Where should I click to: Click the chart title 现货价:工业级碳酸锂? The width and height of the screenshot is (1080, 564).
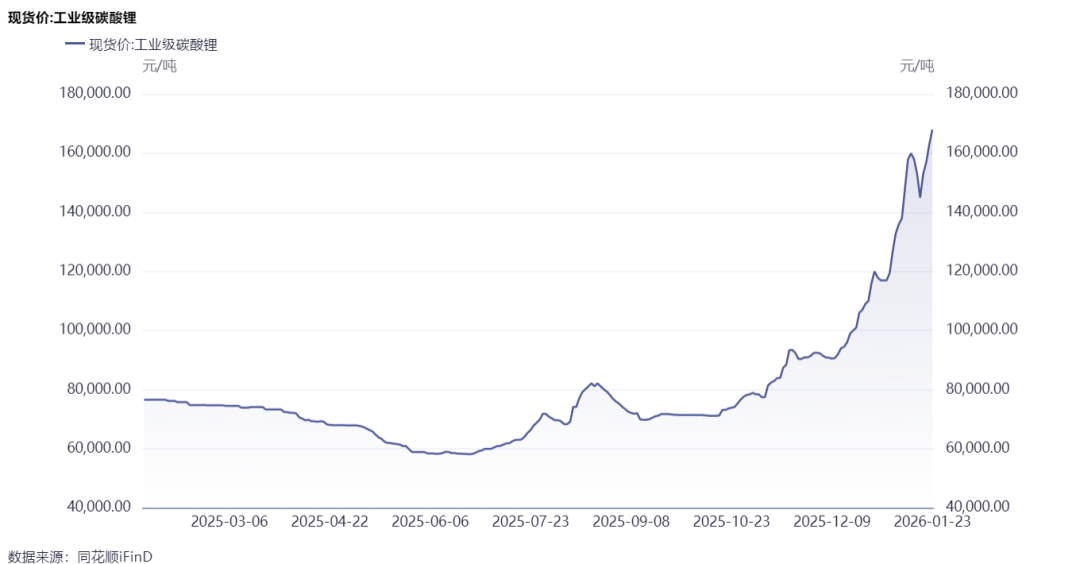pyautogui.click(x=72, y=18)
